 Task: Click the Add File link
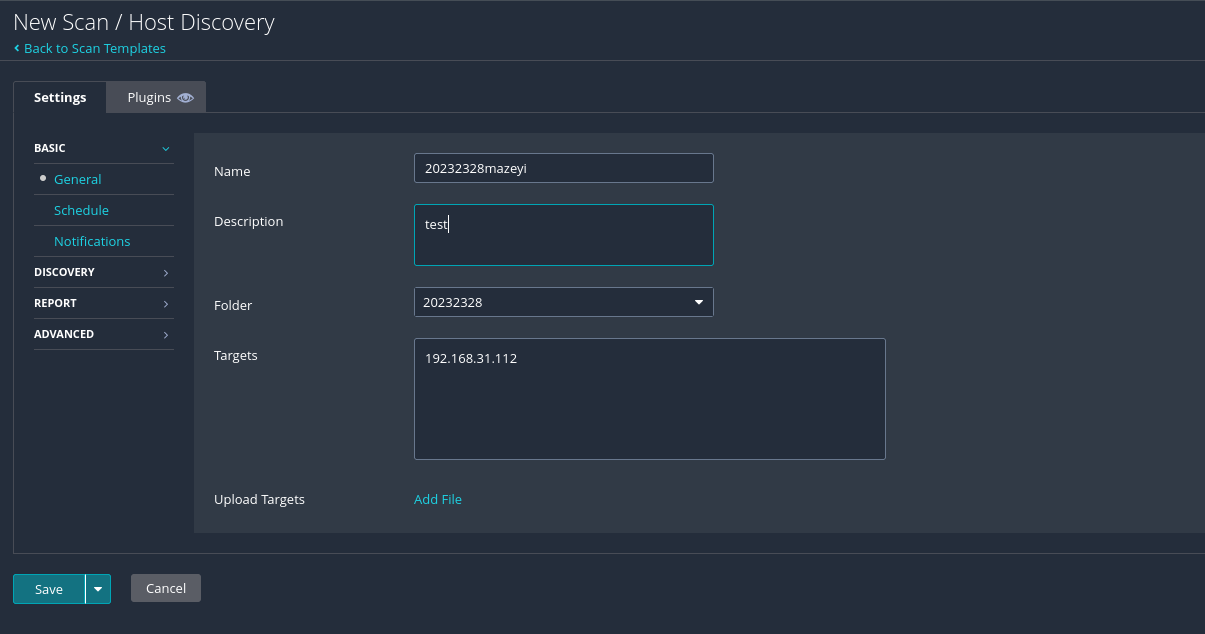pos(438,499)
